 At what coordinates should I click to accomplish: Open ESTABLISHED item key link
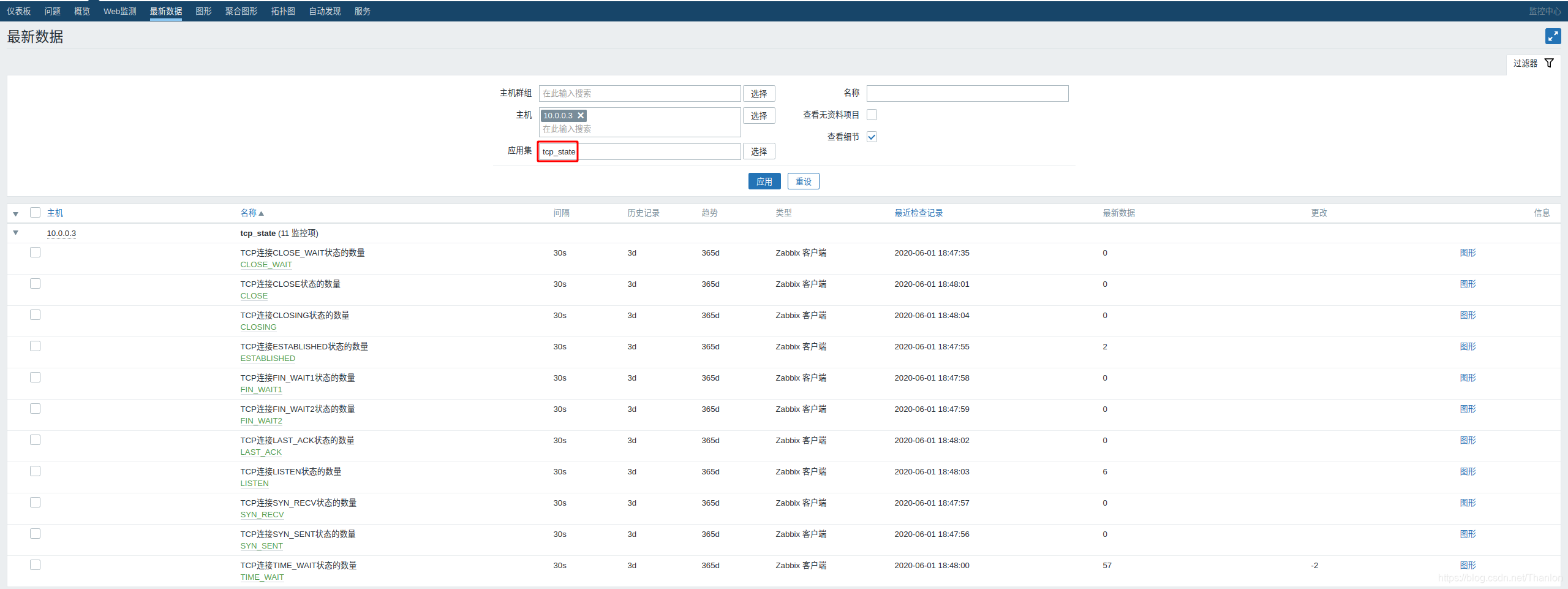[268, 359]
